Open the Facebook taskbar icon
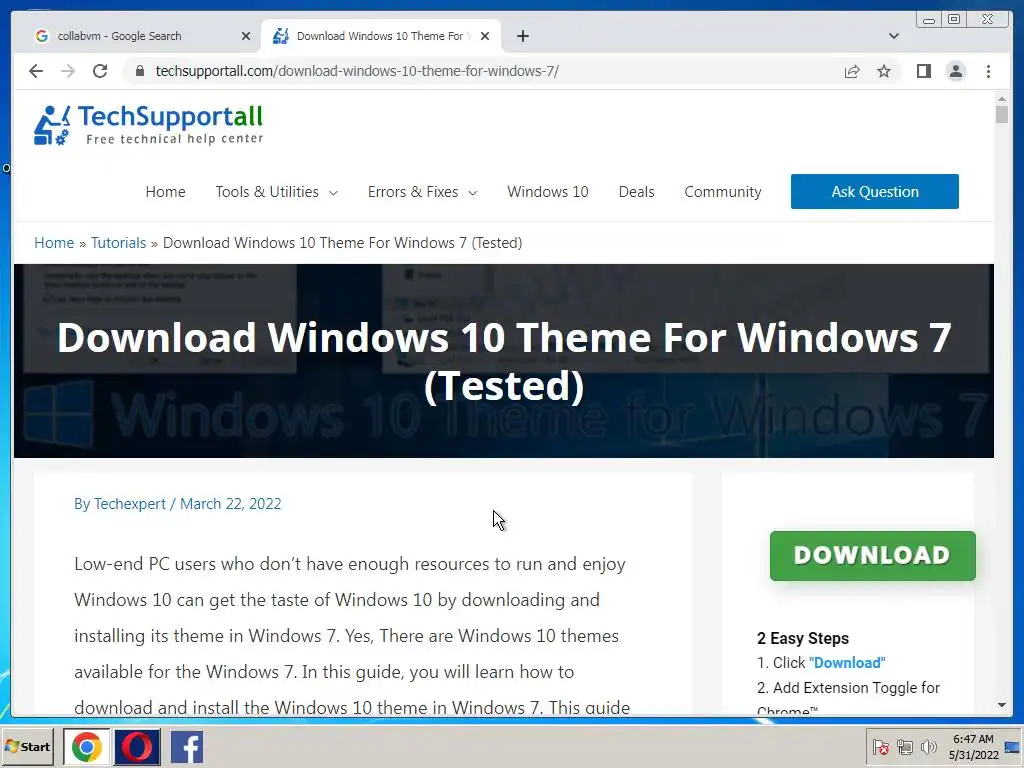The image size is (1024, 768). (x=187, y=747)
